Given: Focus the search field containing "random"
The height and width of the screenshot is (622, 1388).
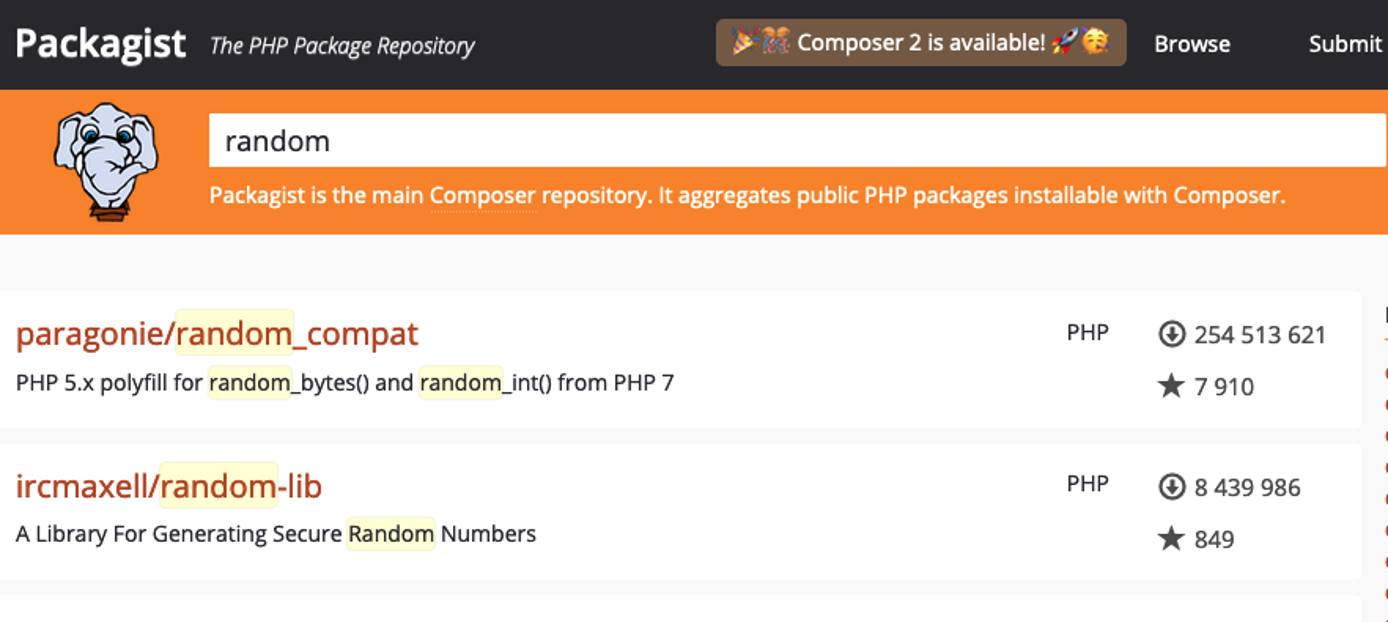Looking at the screenshot, I should point(796,141).
